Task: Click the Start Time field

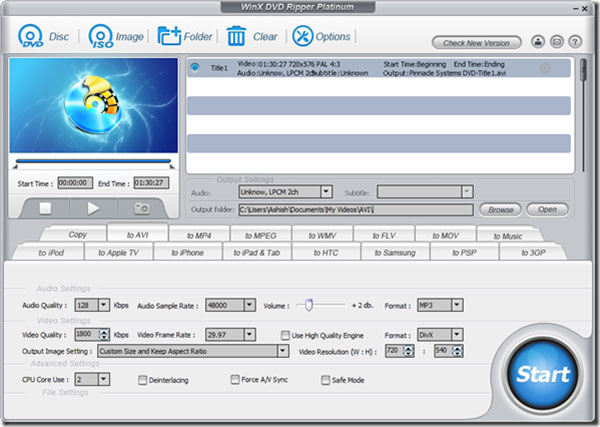Action: point(75,183)
